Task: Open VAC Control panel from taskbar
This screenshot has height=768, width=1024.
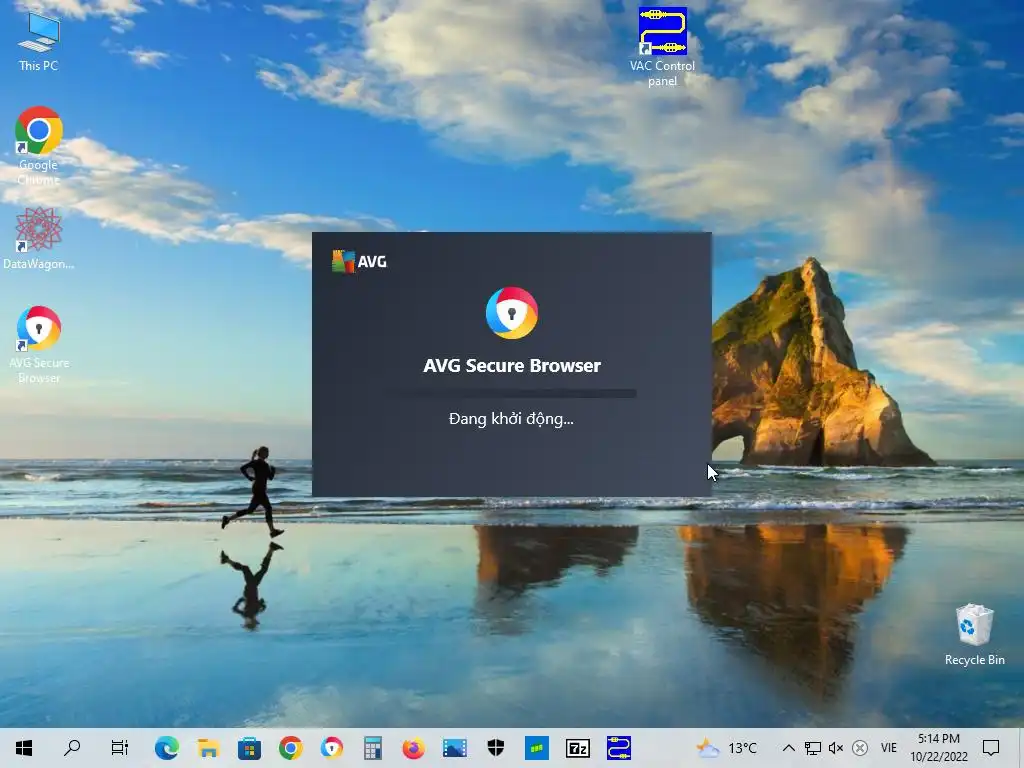Action: tap(618, 748)
